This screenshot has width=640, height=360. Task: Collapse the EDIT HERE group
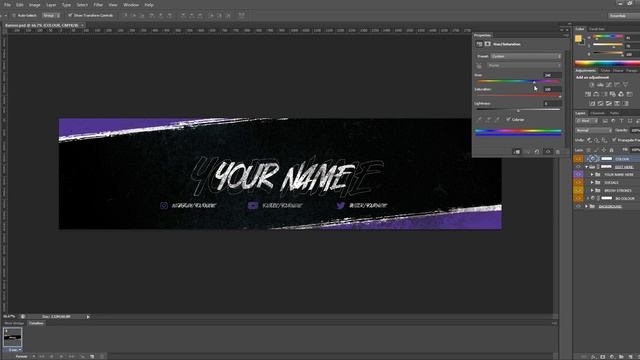point(587,167)
